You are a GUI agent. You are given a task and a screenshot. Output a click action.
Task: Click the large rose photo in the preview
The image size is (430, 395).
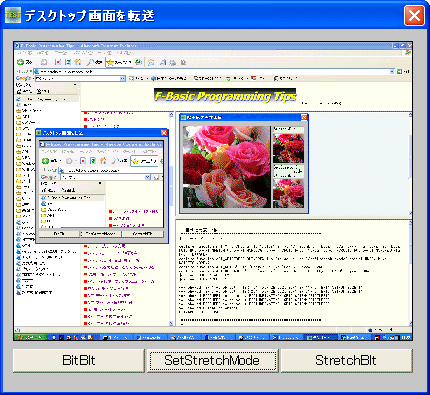[x=227, y=167]
